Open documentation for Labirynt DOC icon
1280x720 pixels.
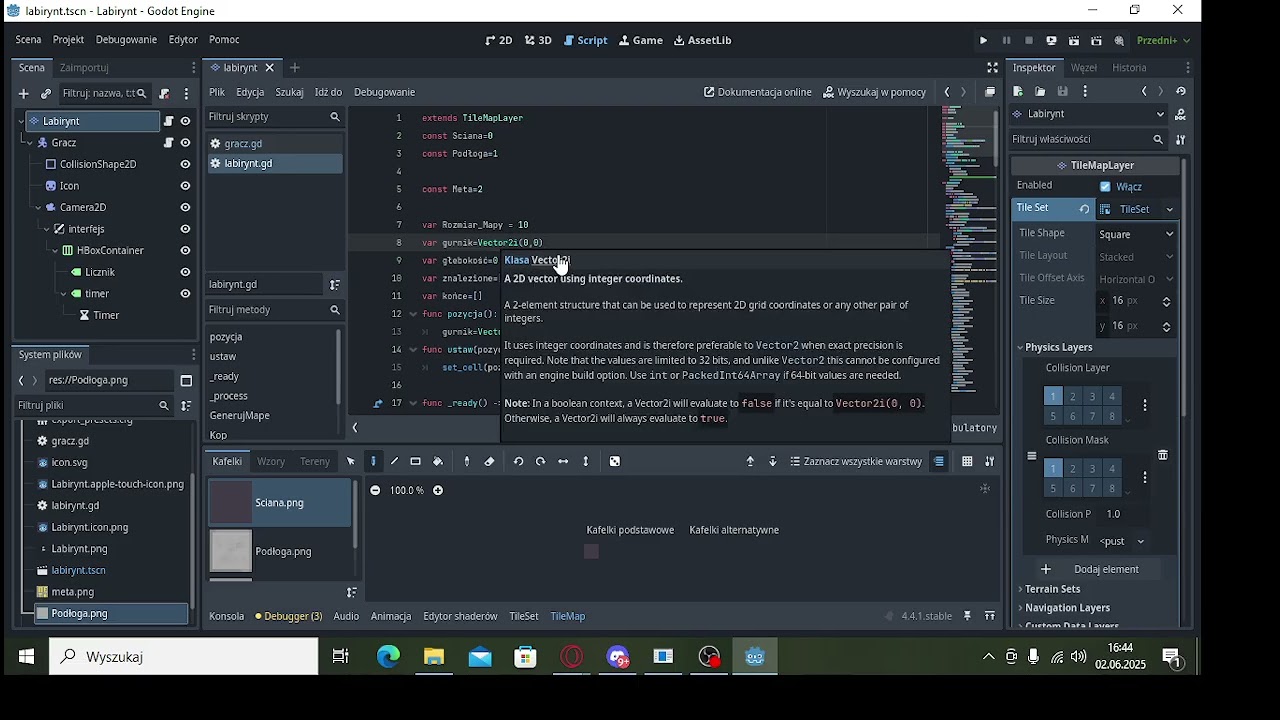pyautogui.click(x=1181, y=114)
